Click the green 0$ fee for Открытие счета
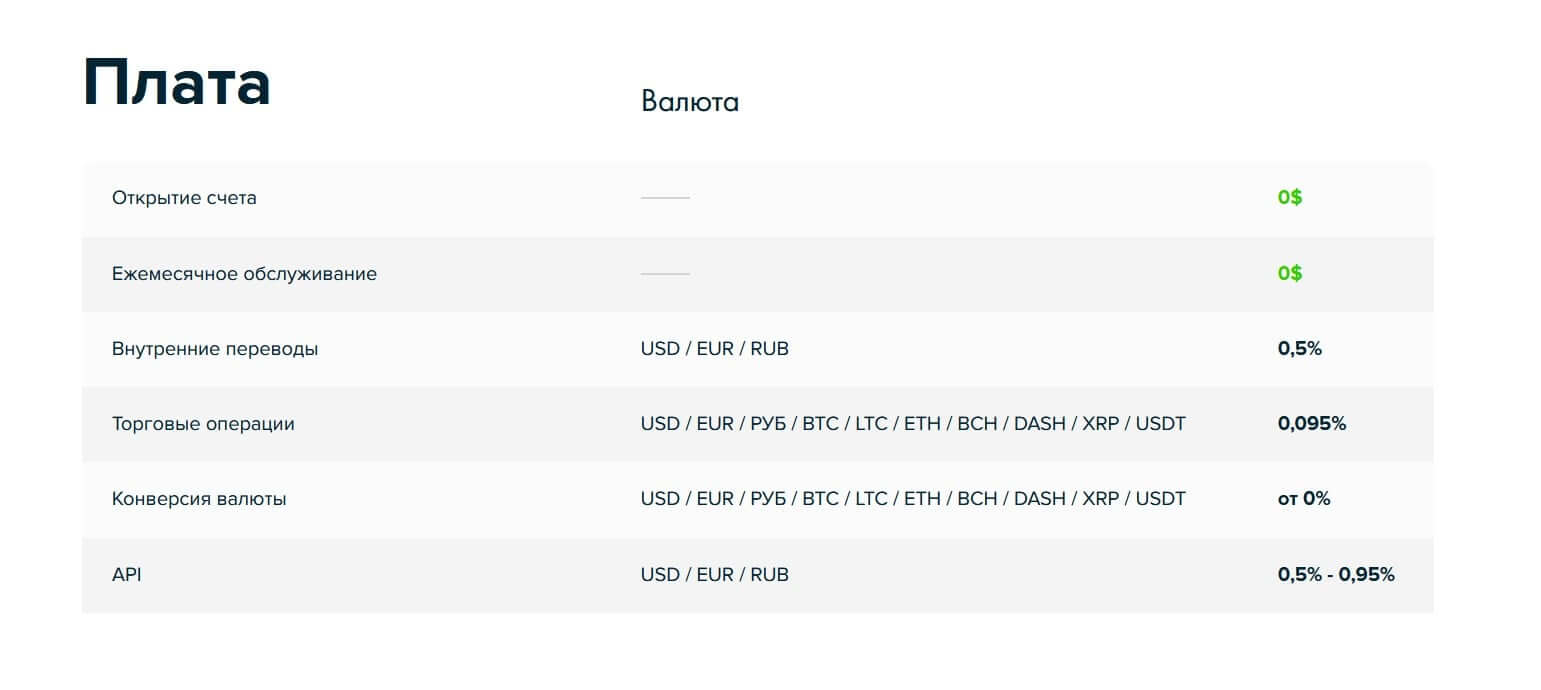The height and width of the screenshot is (690, 1541). [1290, 198]
